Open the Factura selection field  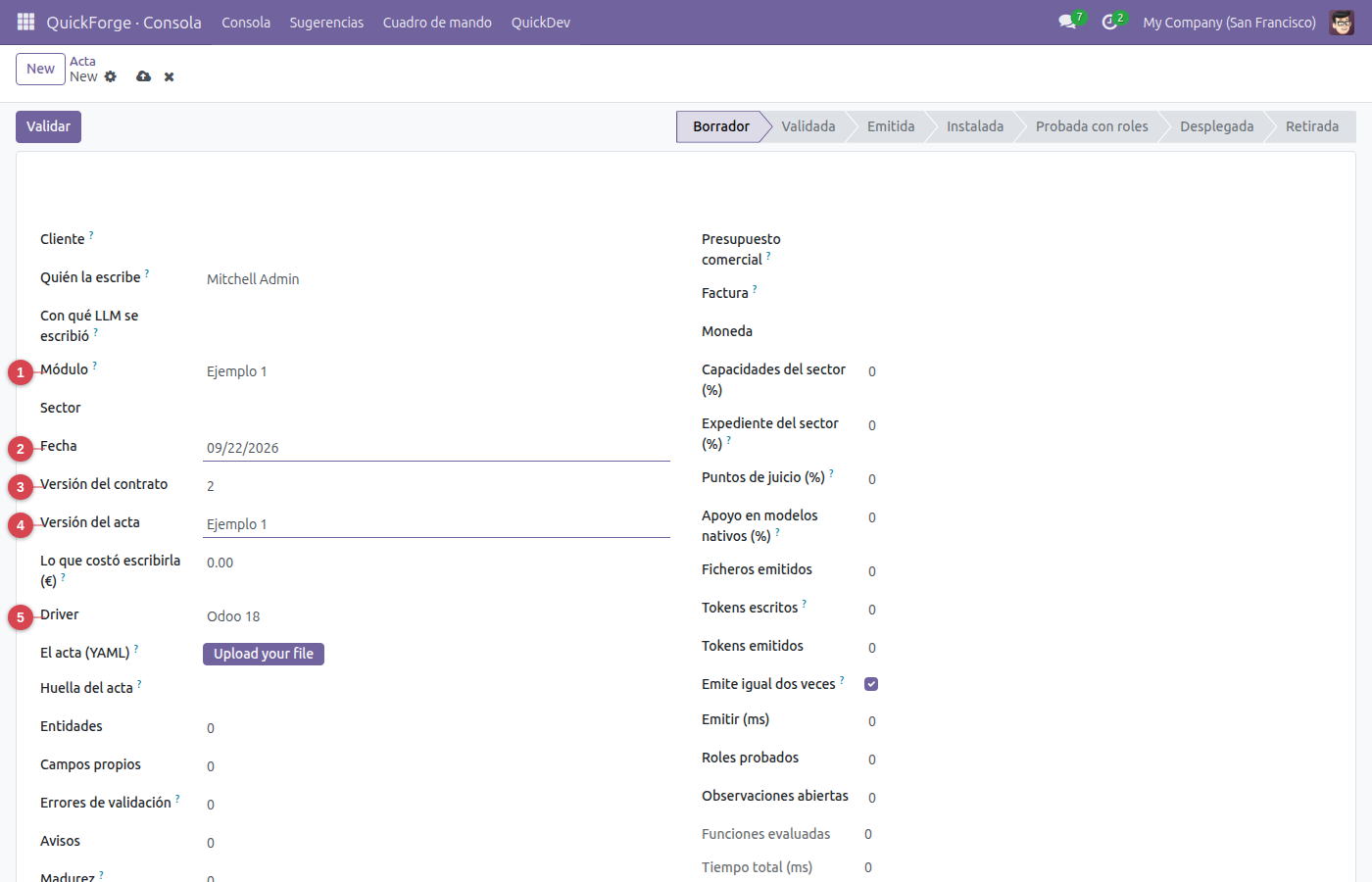click(1098, 293)
